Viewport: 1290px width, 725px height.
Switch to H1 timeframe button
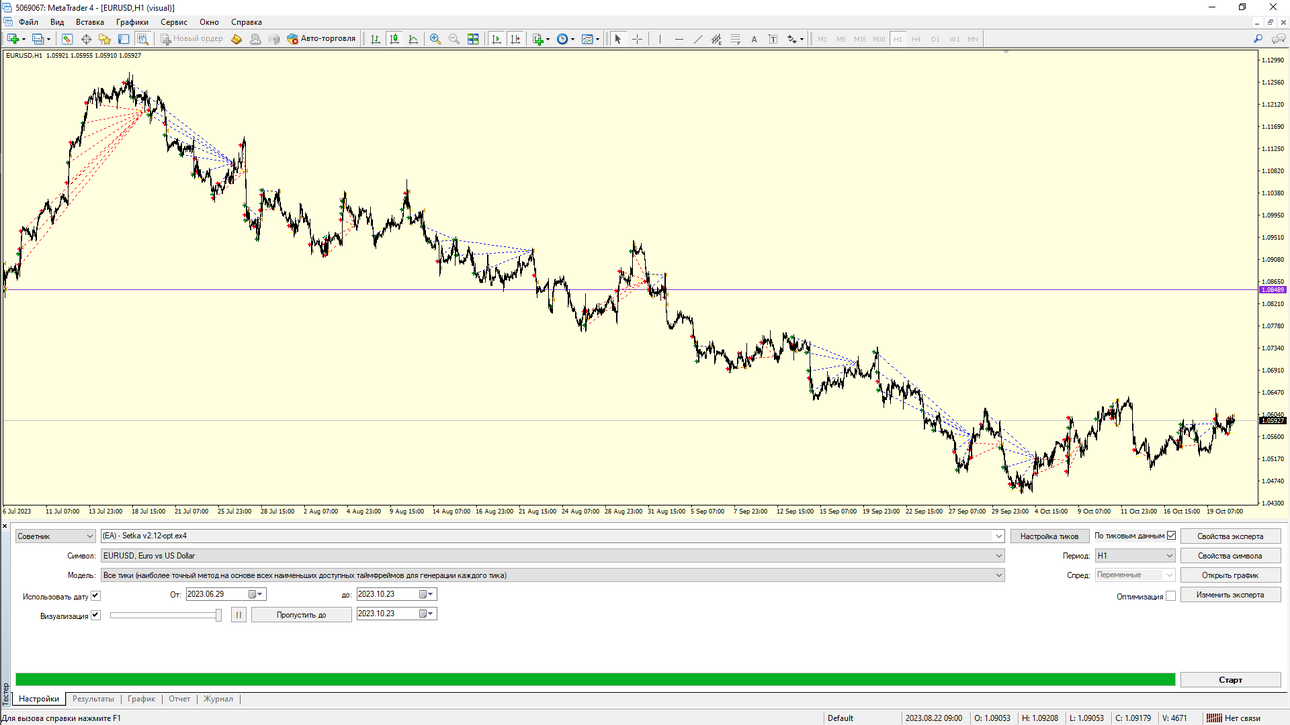(898, 39)
